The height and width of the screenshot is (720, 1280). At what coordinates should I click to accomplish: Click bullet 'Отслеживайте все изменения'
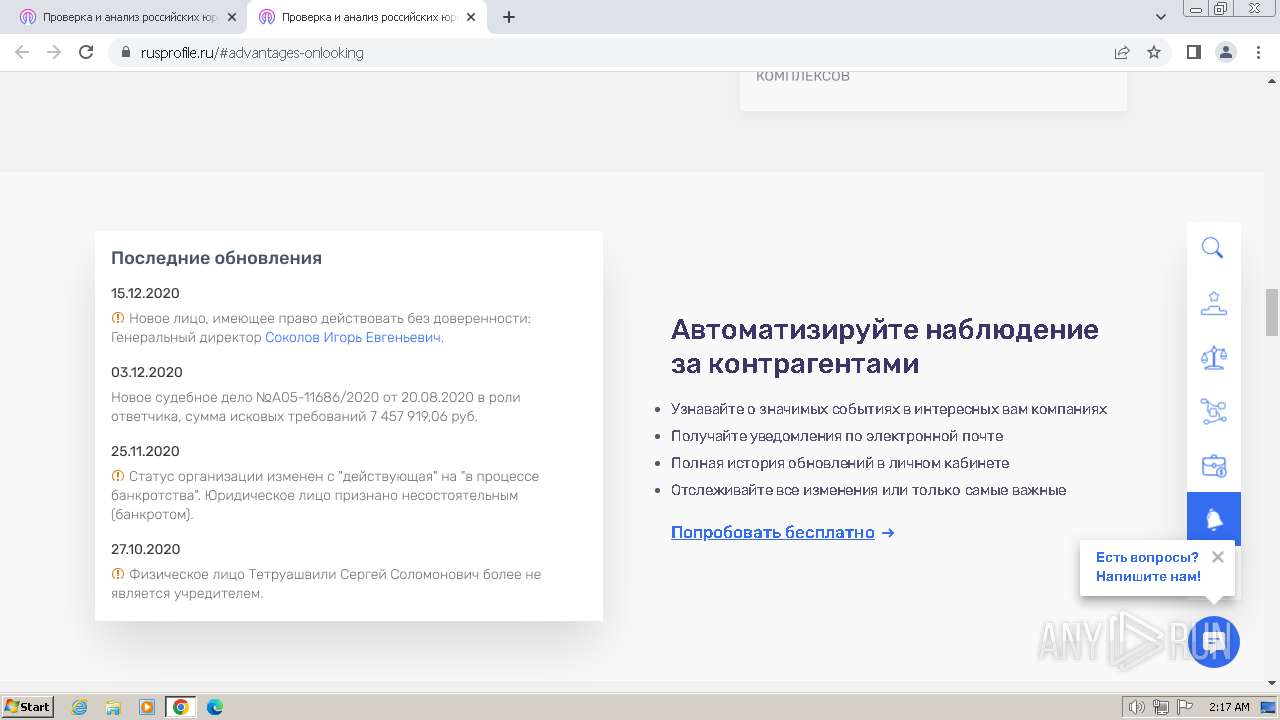tap(868, 490)
